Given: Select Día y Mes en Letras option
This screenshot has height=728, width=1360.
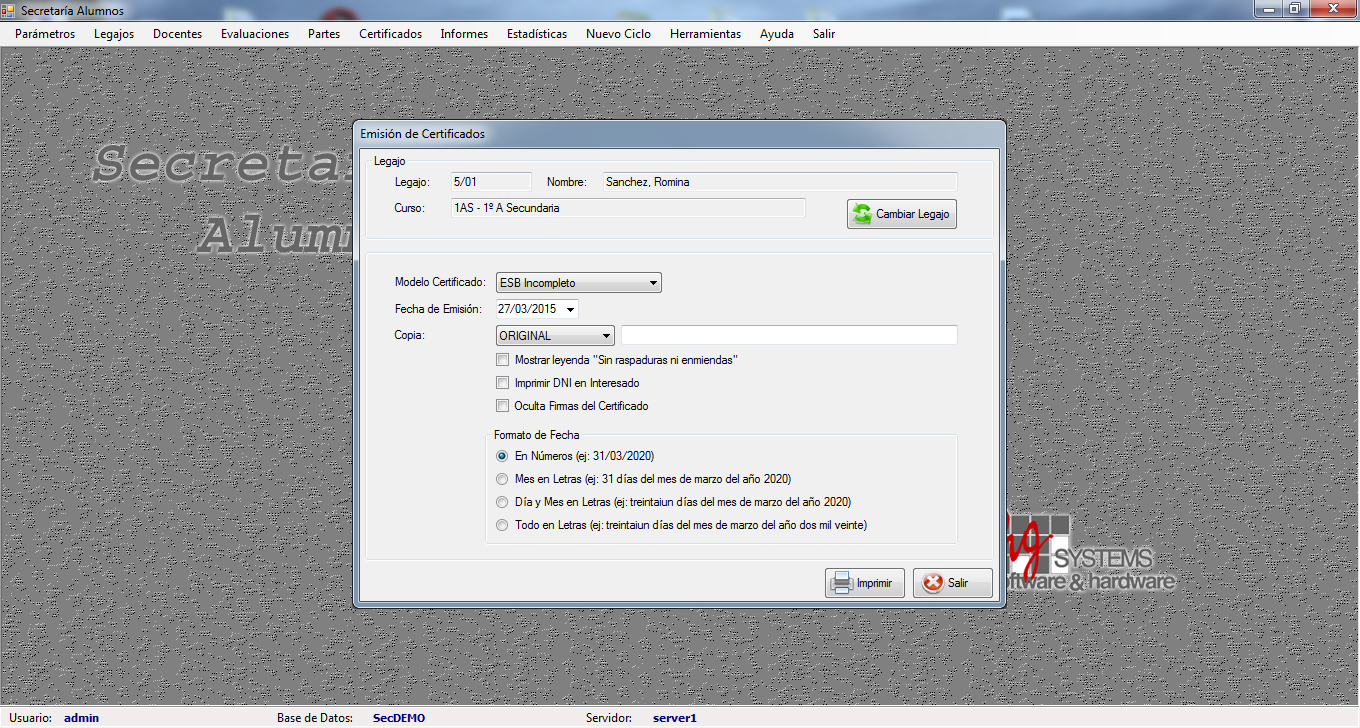Looking at the screenshot, I should (503, 502).
